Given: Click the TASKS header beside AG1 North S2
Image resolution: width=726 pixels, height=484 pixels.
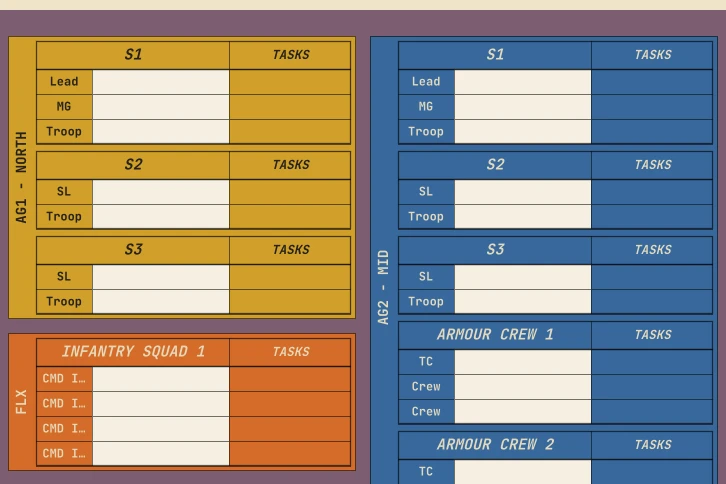Looking at the screenshot, I should pos(291,165).
